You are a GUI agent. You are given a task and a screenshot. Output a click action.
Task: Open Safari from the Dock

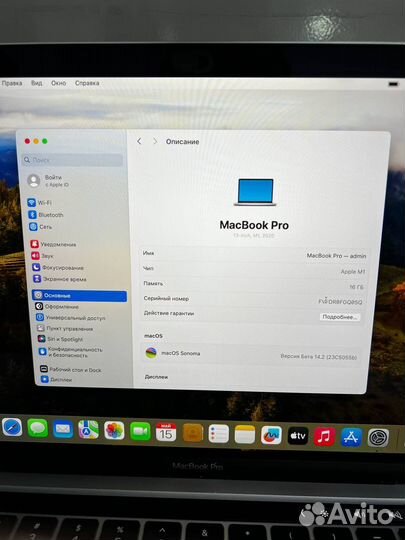pyautogui.click(x=12, y=428)
